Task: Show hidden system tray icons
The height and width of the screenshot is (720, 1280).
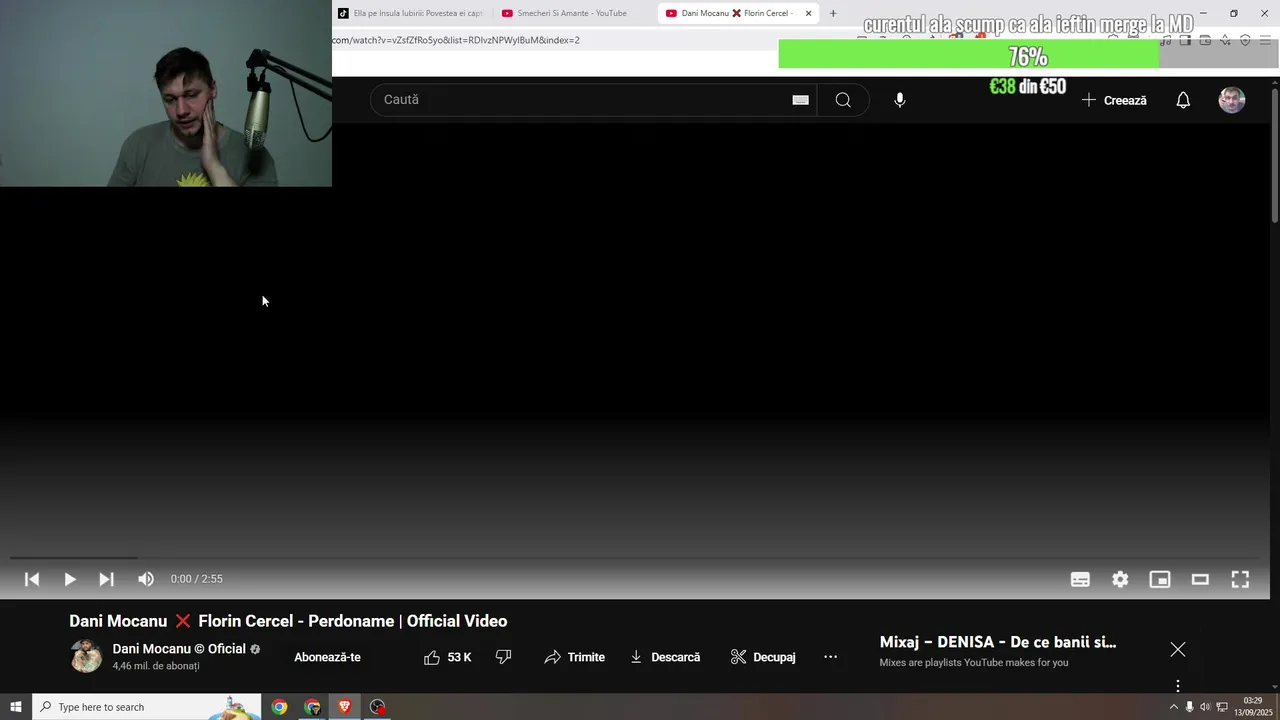Action: pyautogui.click(x=1174, y=707)
